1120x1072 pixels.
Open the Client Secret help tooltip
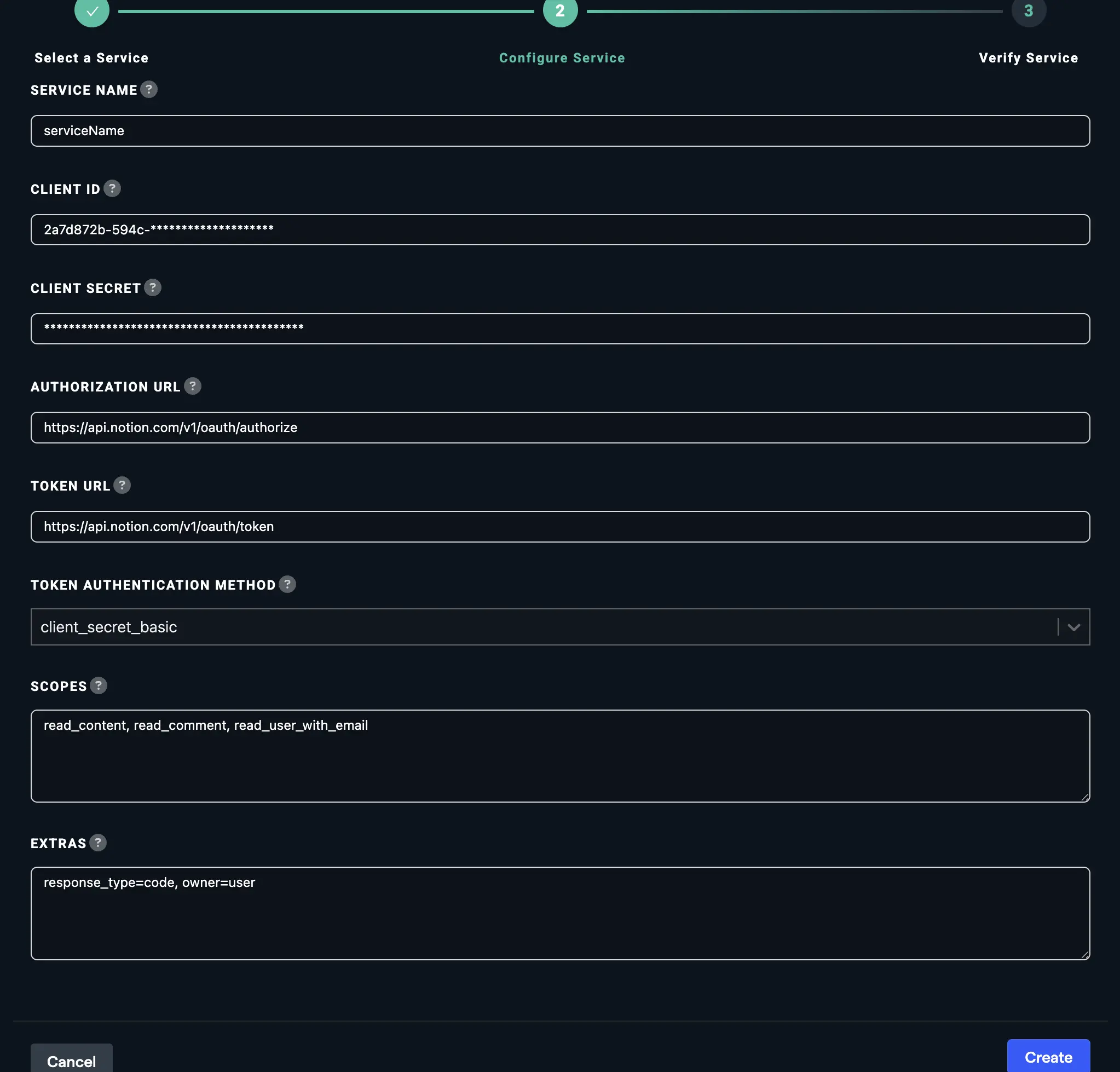tap(152, 288)
